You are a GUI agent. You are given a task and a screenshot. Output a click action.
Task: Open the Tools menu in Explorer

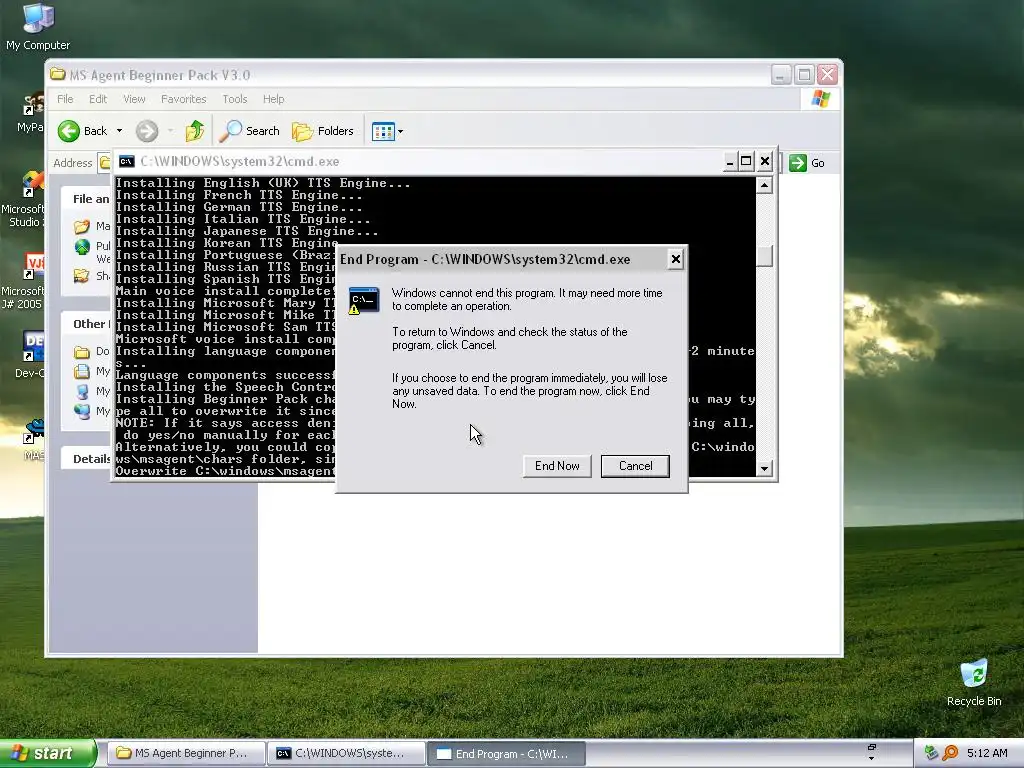coord(234,99)
